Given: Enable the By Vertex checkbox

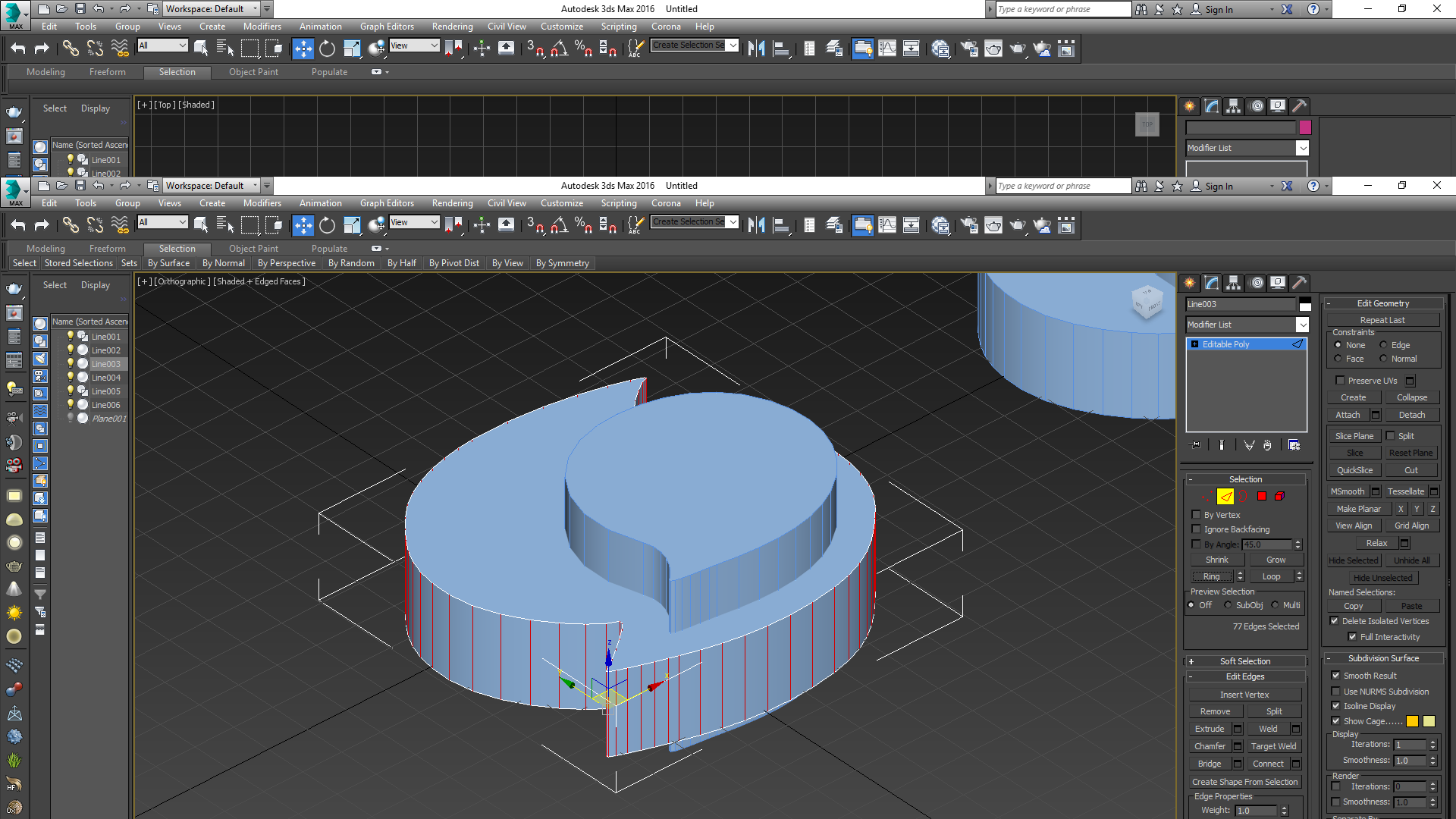Looking at the screenshot, I should 1197,515.
